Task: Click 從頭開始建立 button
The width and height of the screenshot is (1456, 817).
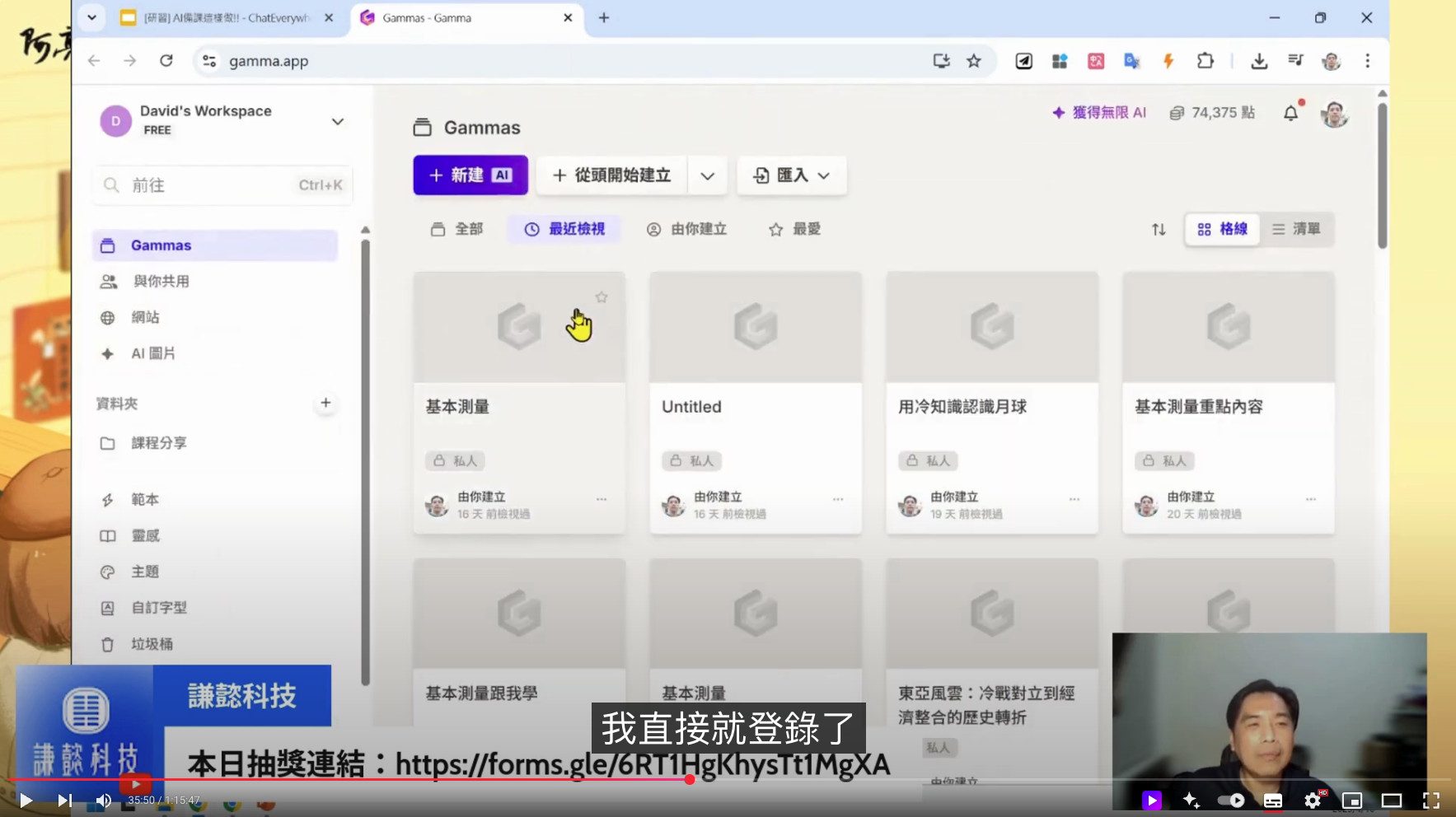Action: [611, 175]
